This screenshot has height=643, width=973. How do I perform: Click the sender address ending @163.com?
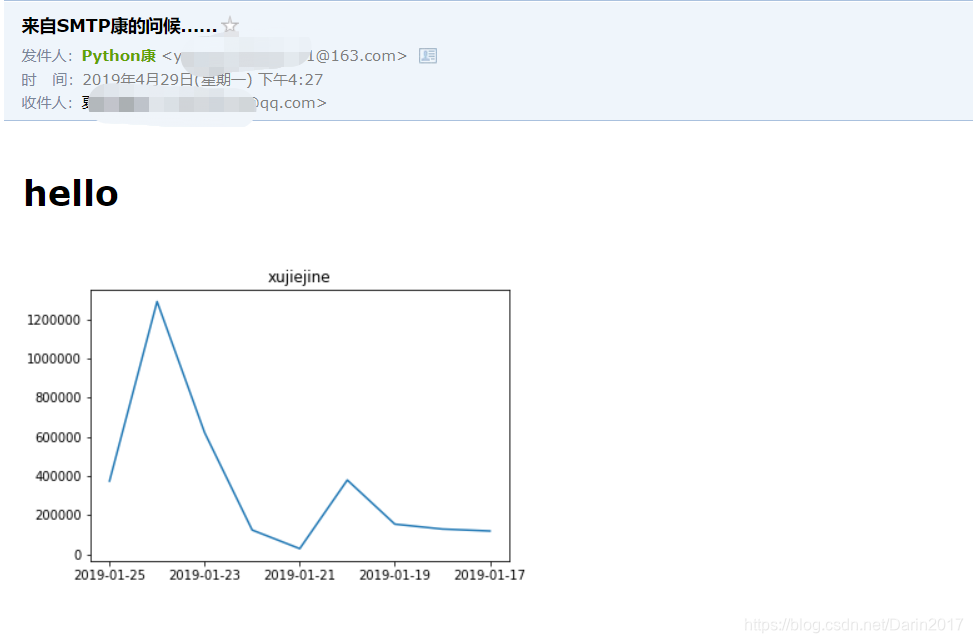click(x=284, y=56)
